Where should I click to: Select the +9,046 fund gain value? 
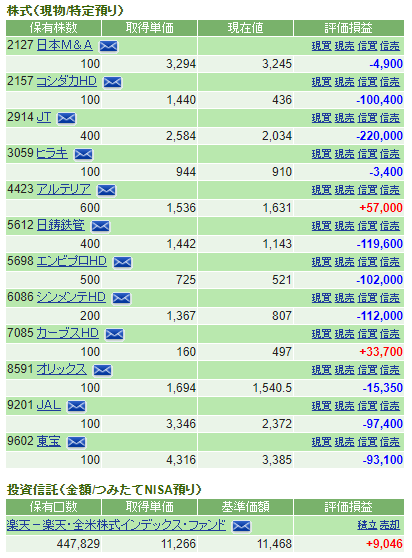(384, 543)
